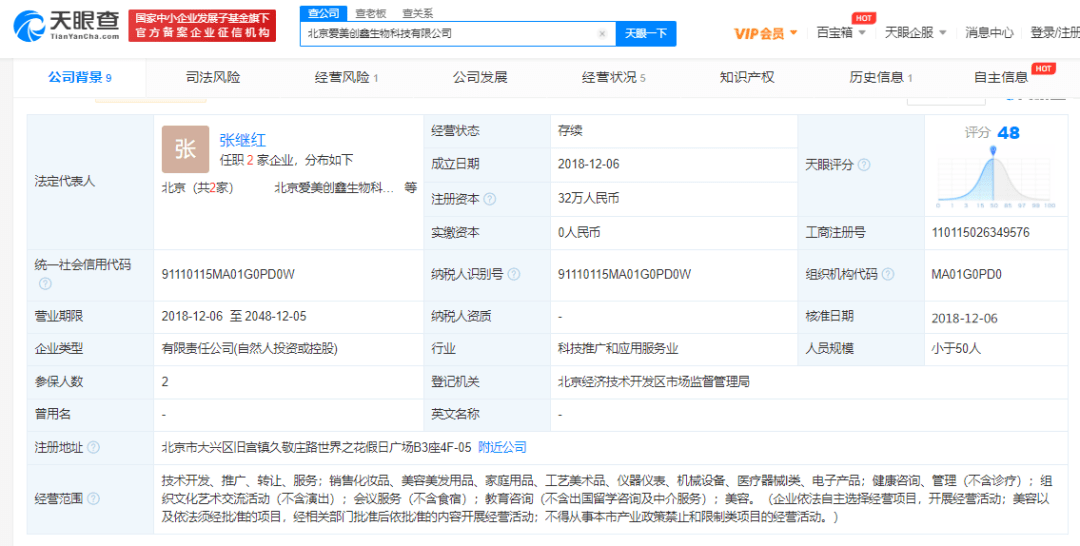Open the 天眼企服 dropdown
The height and width of the screenshot is (546, 1080).
(914, 33)
